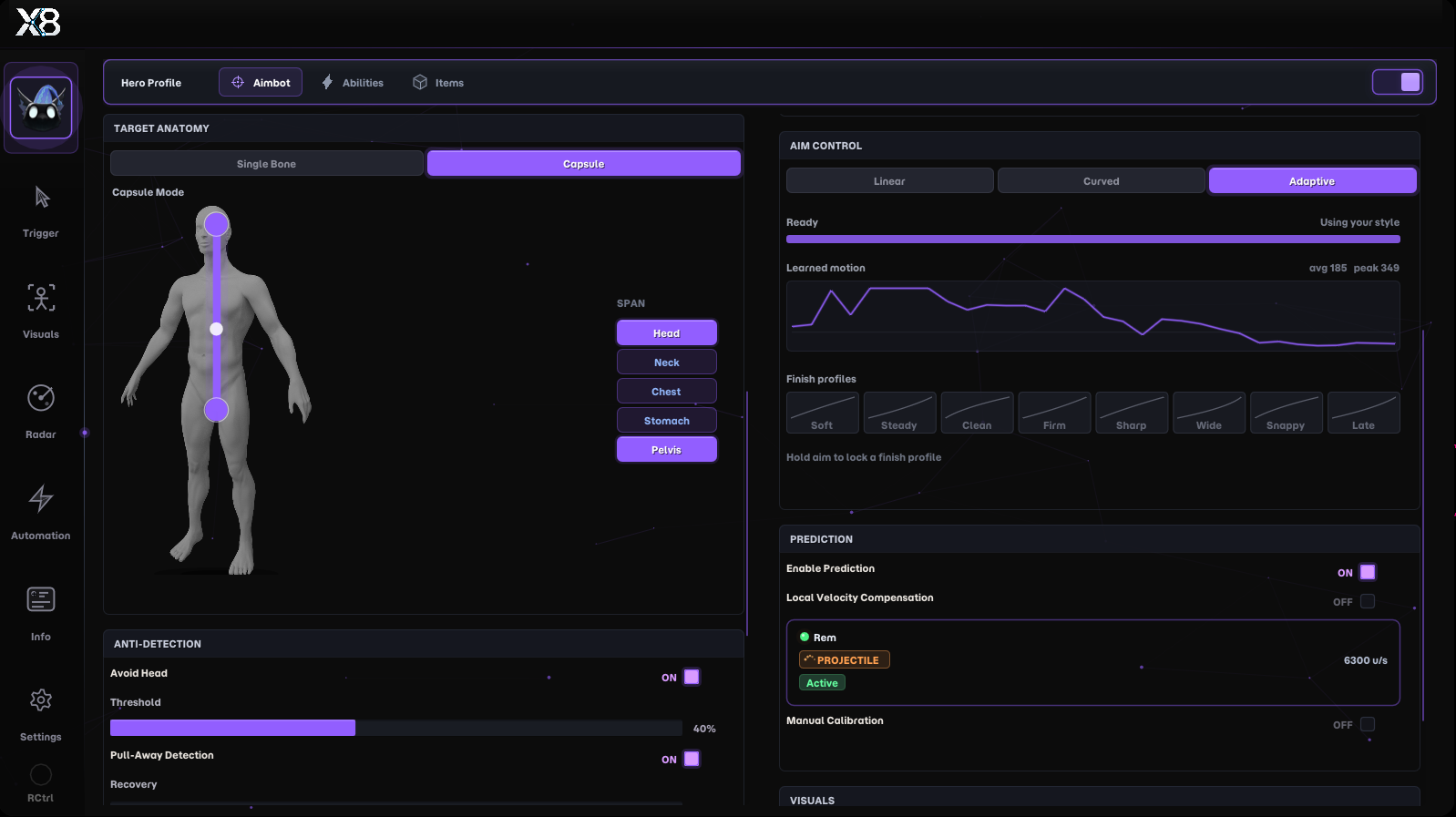Image resolution: width=1456 pixels, height=817 pixels.
Task: Select Neck in Span list
Action: [667, 363]
